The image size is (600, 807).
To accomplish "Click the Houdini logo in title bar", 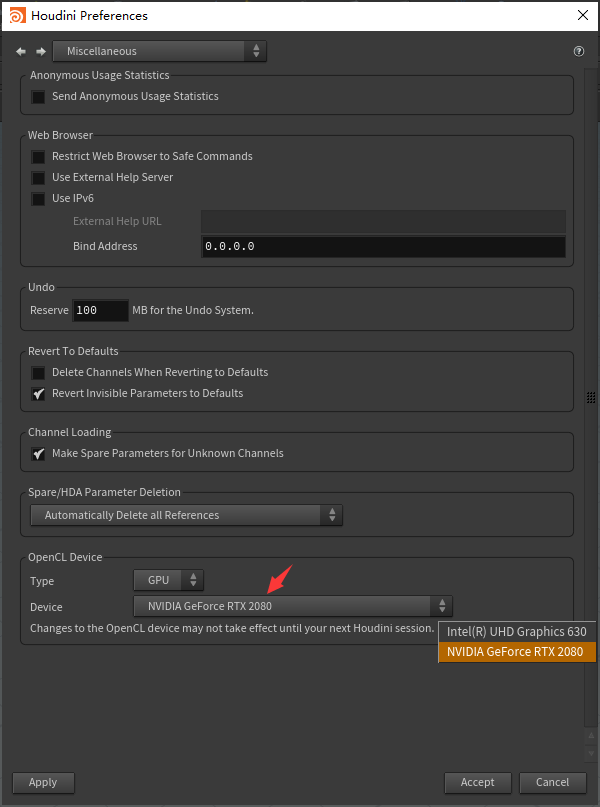I will (x=17, y=15).
